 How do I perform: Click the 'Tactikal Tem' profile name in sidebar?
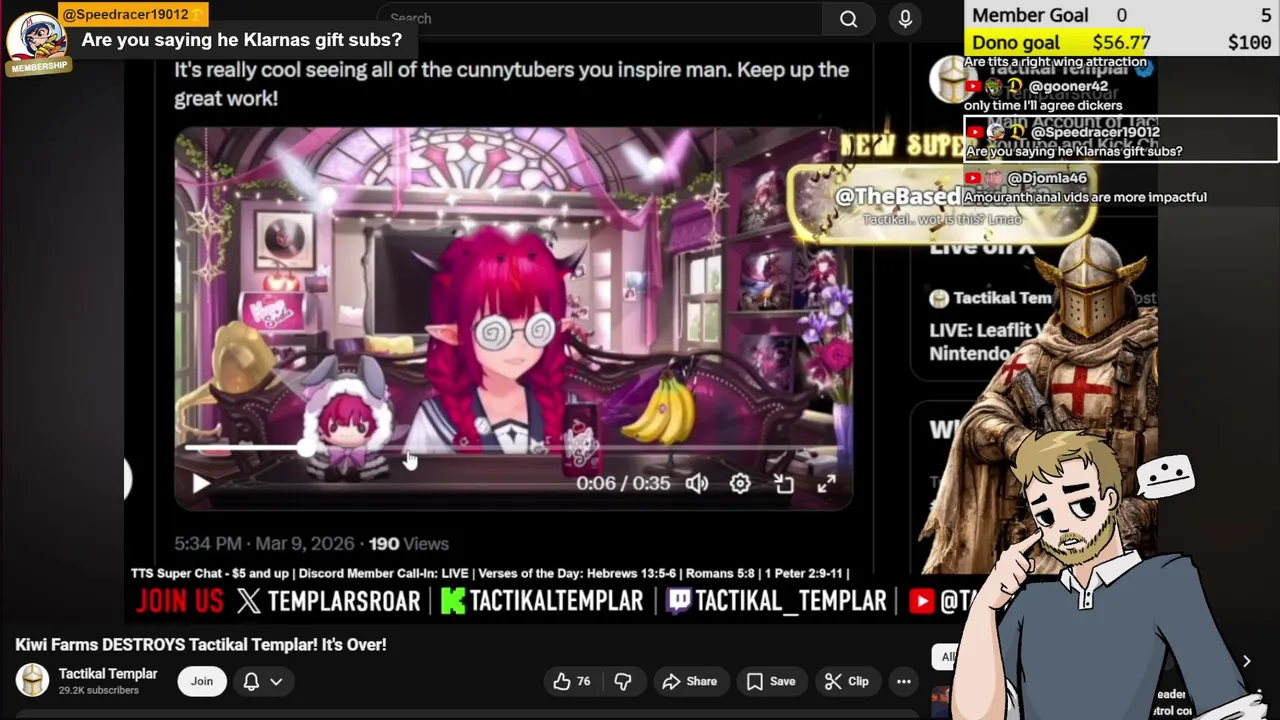tap(1002, 298)
